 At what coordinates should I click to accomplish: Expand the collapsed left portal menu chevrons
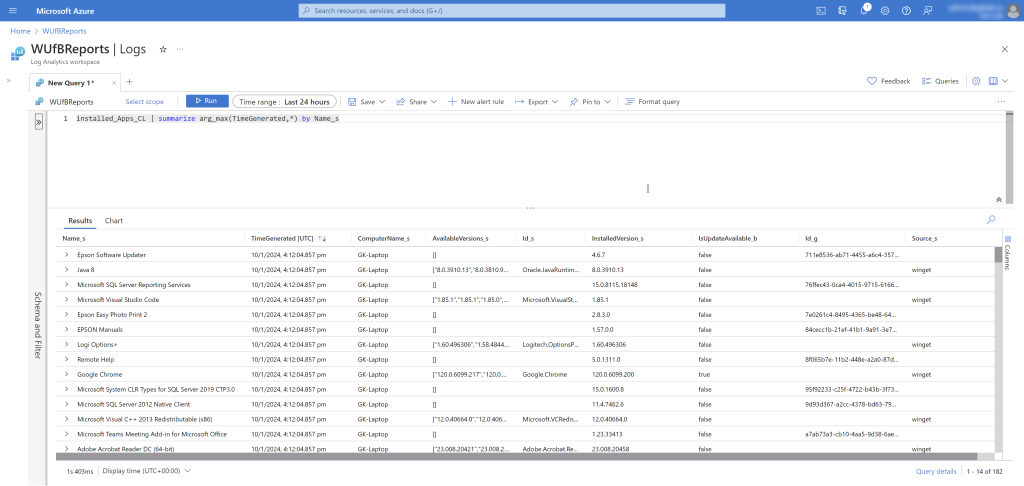point(9,80)
